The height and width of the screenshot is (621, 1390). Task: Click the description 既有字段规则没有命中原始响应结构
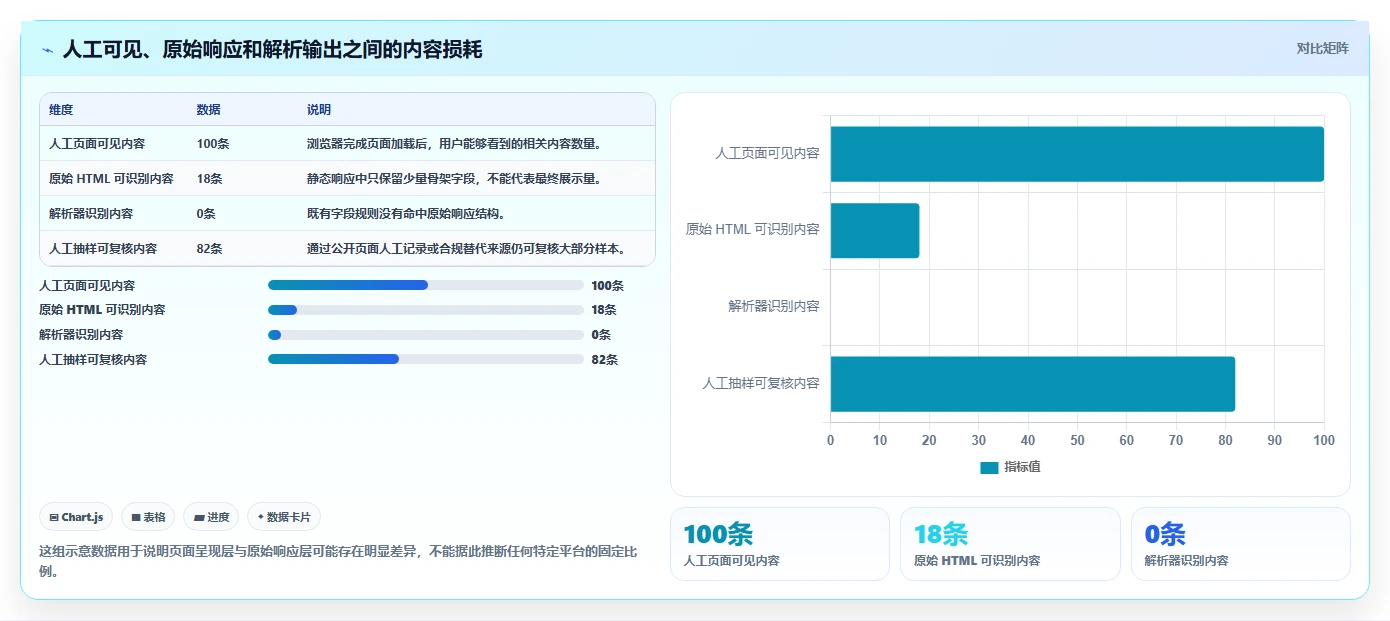(x=407, y=214)
